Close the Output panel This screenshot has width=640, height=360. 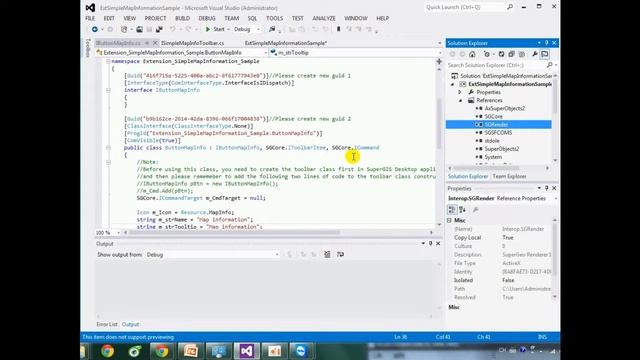pyautogui.click(x=438, y=244)
